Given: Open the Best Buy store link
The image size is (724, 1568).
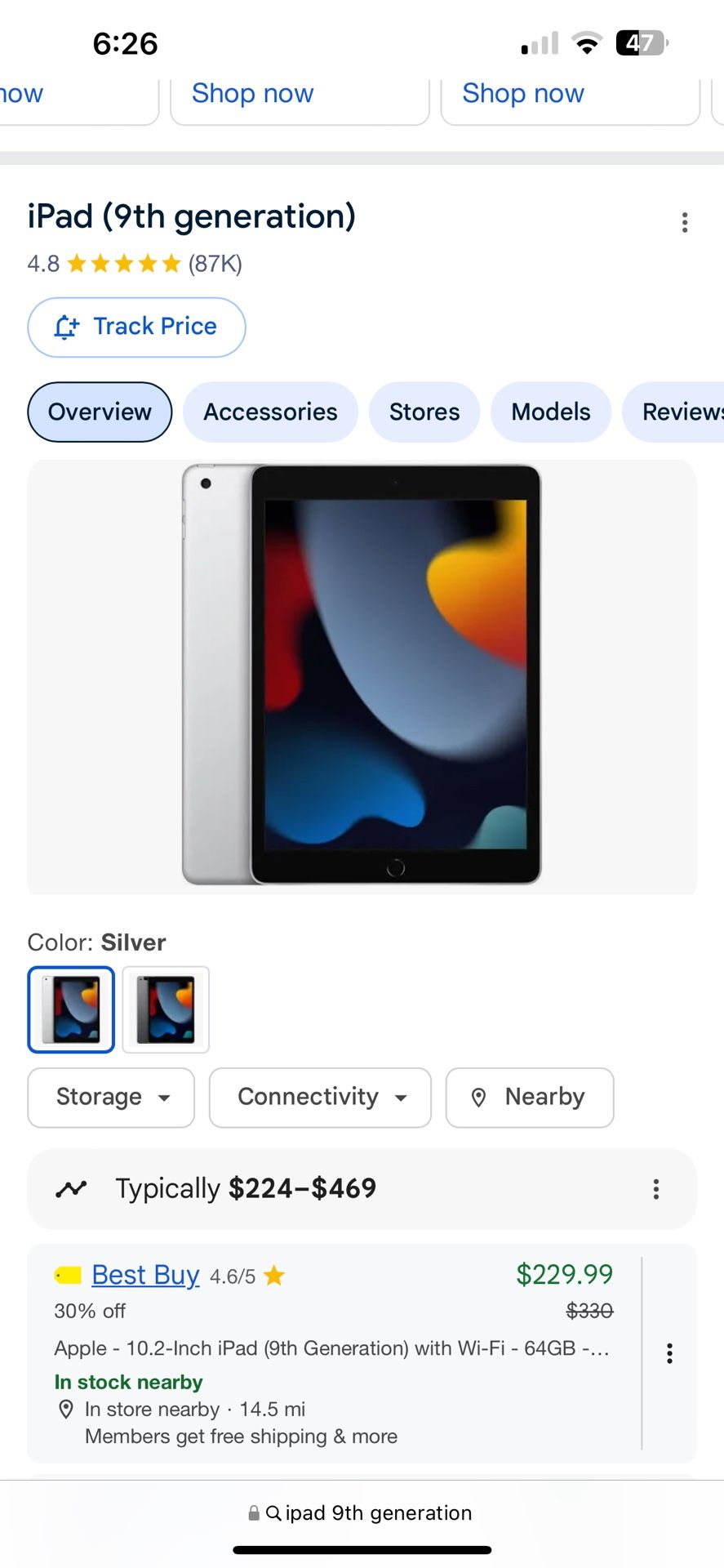Looking at the screenshot, I should (x=145, y=1275).
